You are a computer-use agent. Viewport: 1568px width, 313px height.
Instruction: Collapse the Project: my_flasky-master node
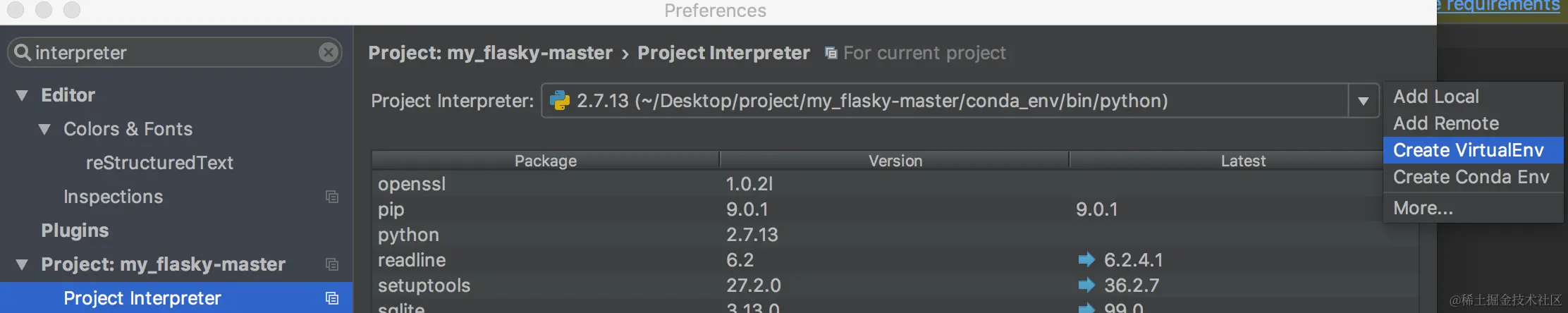(x=23, y=264)
